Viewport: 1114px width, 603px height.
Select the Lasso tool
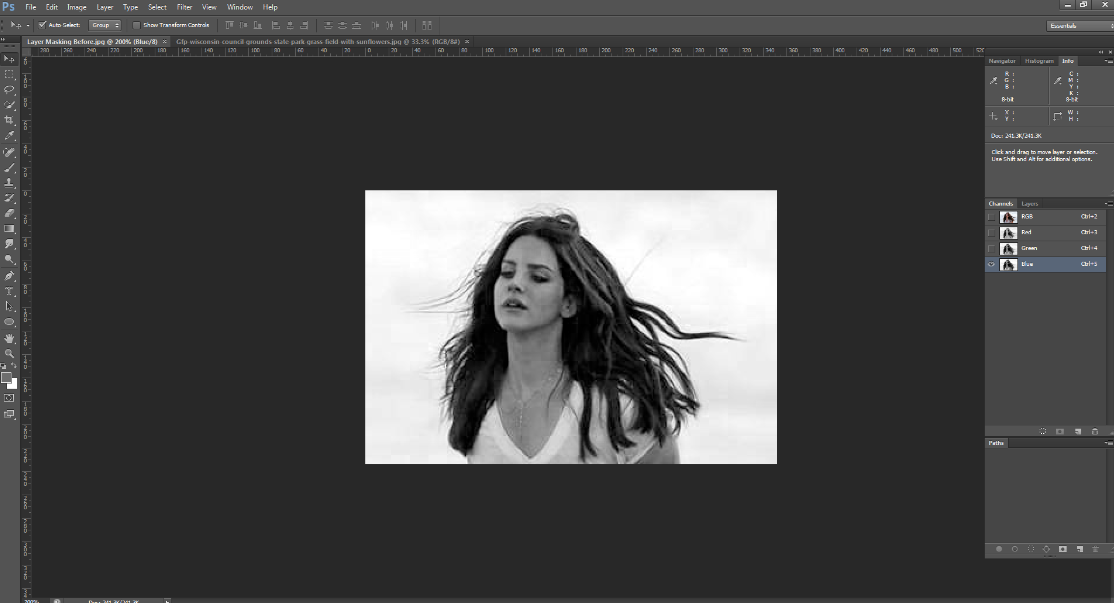8,88
